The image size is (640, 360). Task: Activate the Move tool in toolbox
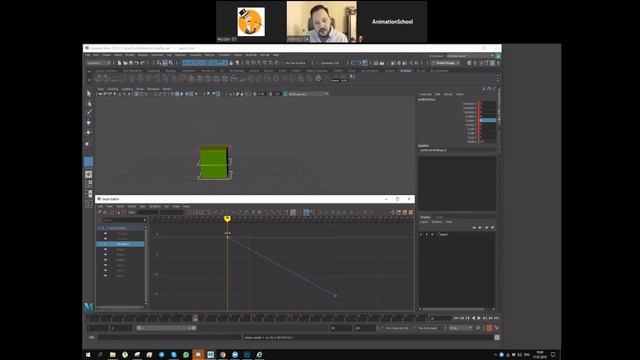(x=89, y=122)
